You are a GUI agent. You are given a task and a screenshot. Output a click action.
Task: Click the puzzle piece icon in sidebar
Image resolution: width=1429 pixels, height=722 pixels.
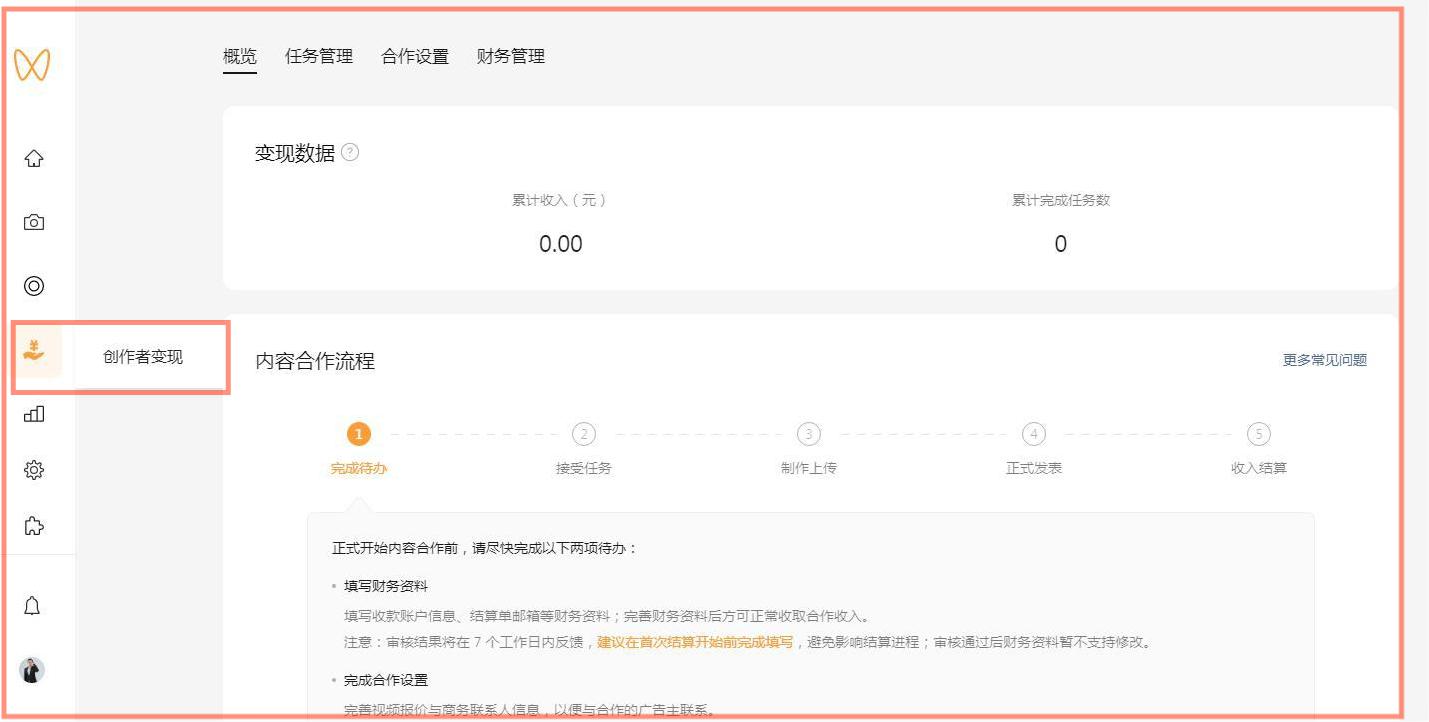click(33, 526)
